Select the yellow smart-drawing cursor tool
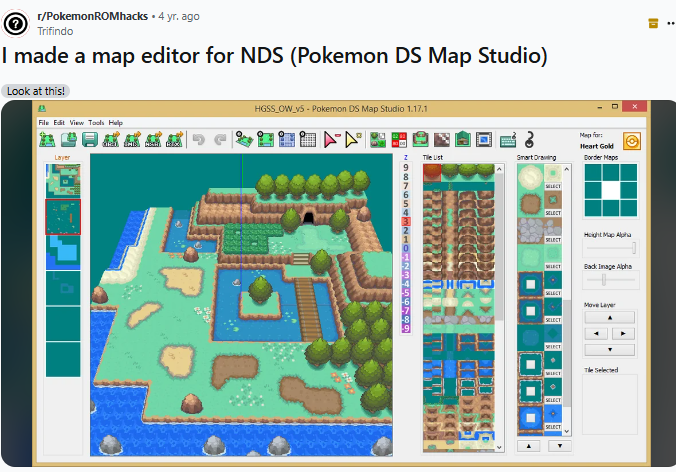 point(353,140)
